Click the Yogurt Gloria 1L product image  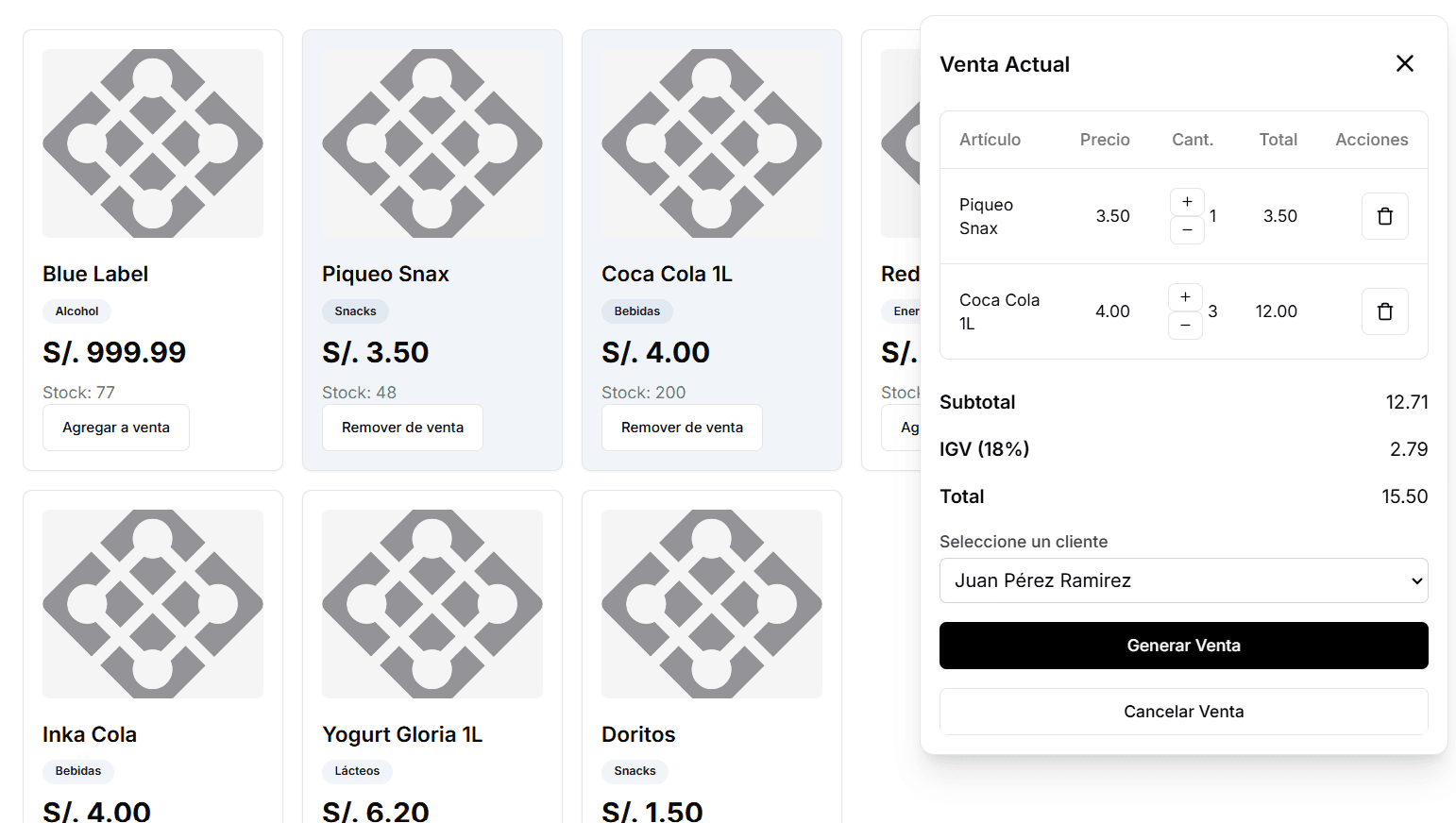[x=432, y=604]
